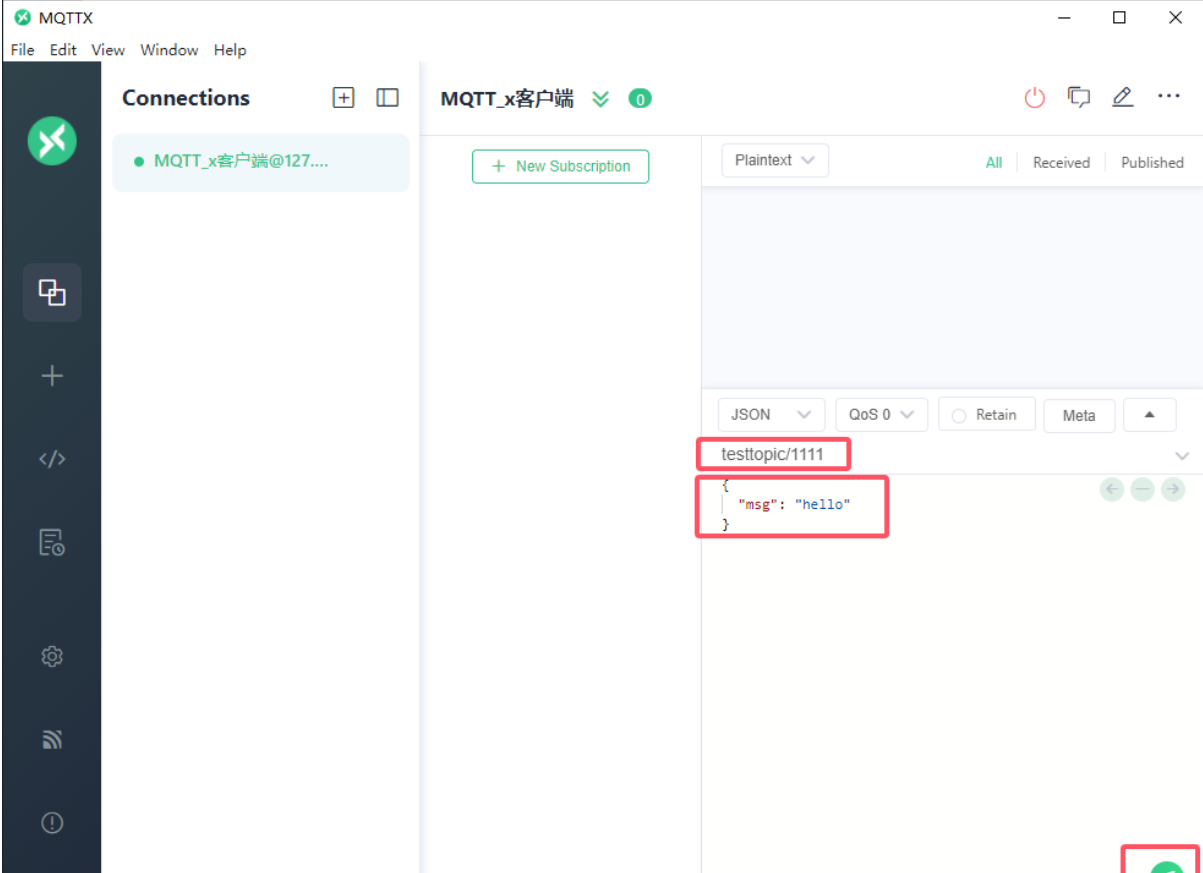Open the About info icon
Image resolution: width=1203 pixels, height=873 pixels.
52,823
